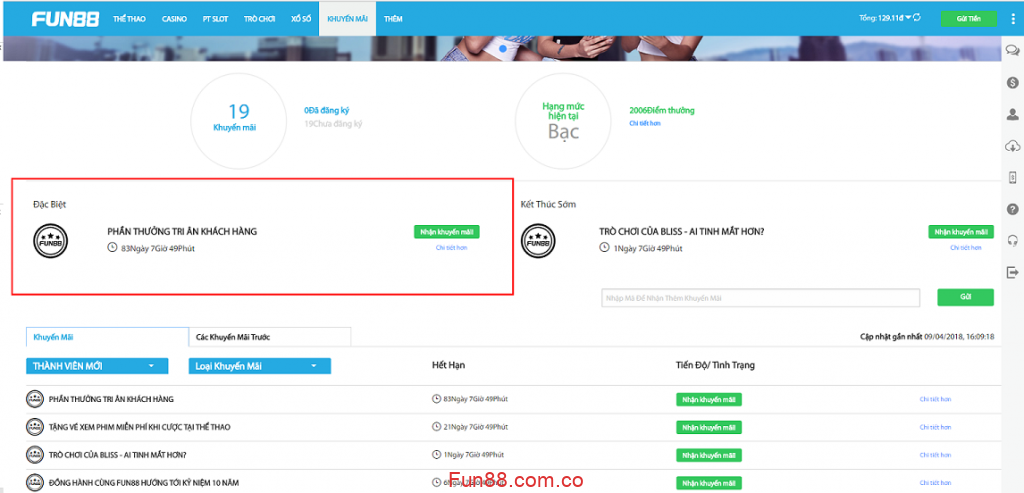This screenshot has width=1024, height=493.
Task: Click the dollar coin sidebar icon
Action: 1012,83
